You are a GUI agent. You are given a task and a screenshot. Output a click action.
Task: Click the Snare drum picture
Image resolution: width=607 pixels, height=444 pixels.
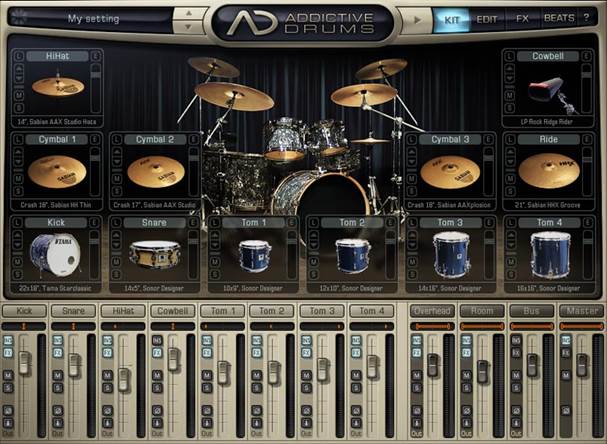[155, 254]
